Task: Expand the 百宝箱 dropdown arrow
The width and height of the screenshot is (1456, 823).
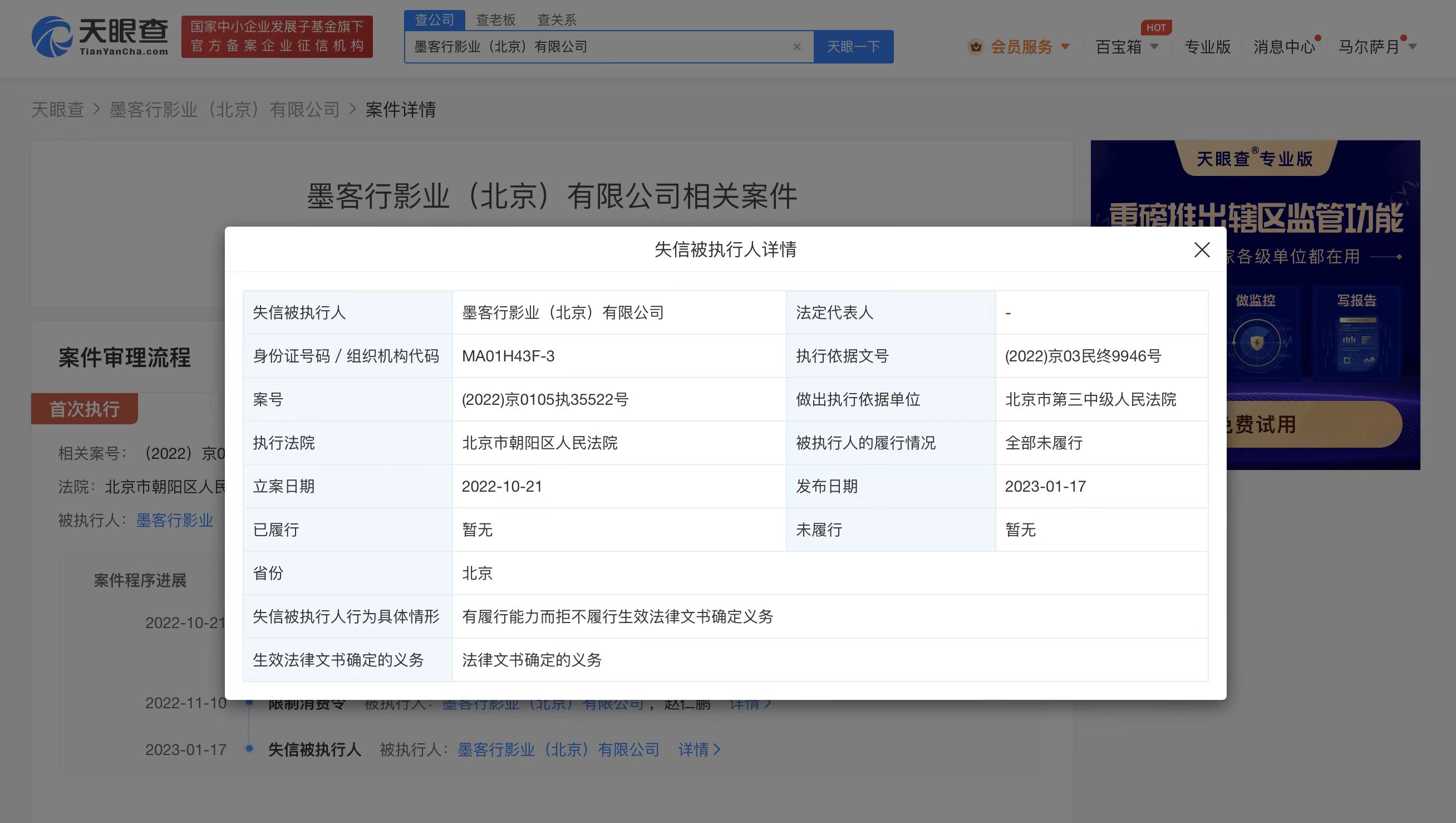Action: click(1155, 46)
